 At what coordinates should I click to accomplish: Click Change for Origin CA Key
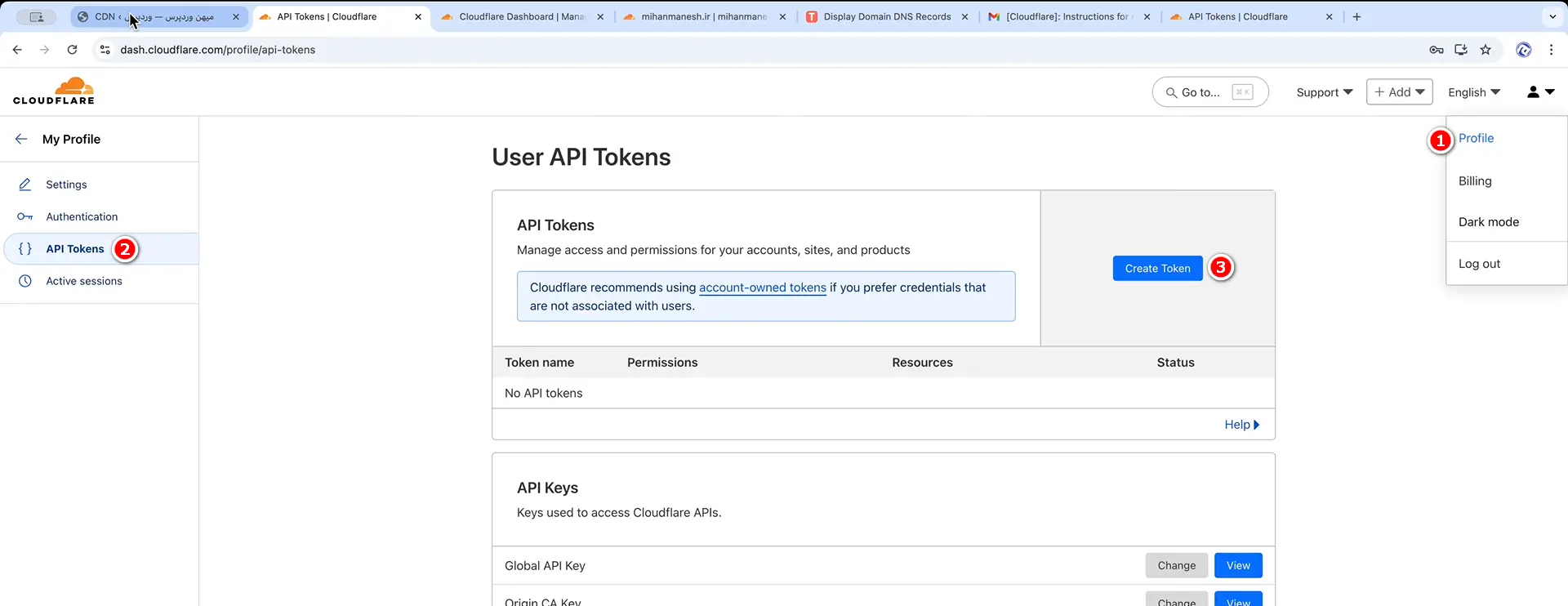click(1176, 599)
